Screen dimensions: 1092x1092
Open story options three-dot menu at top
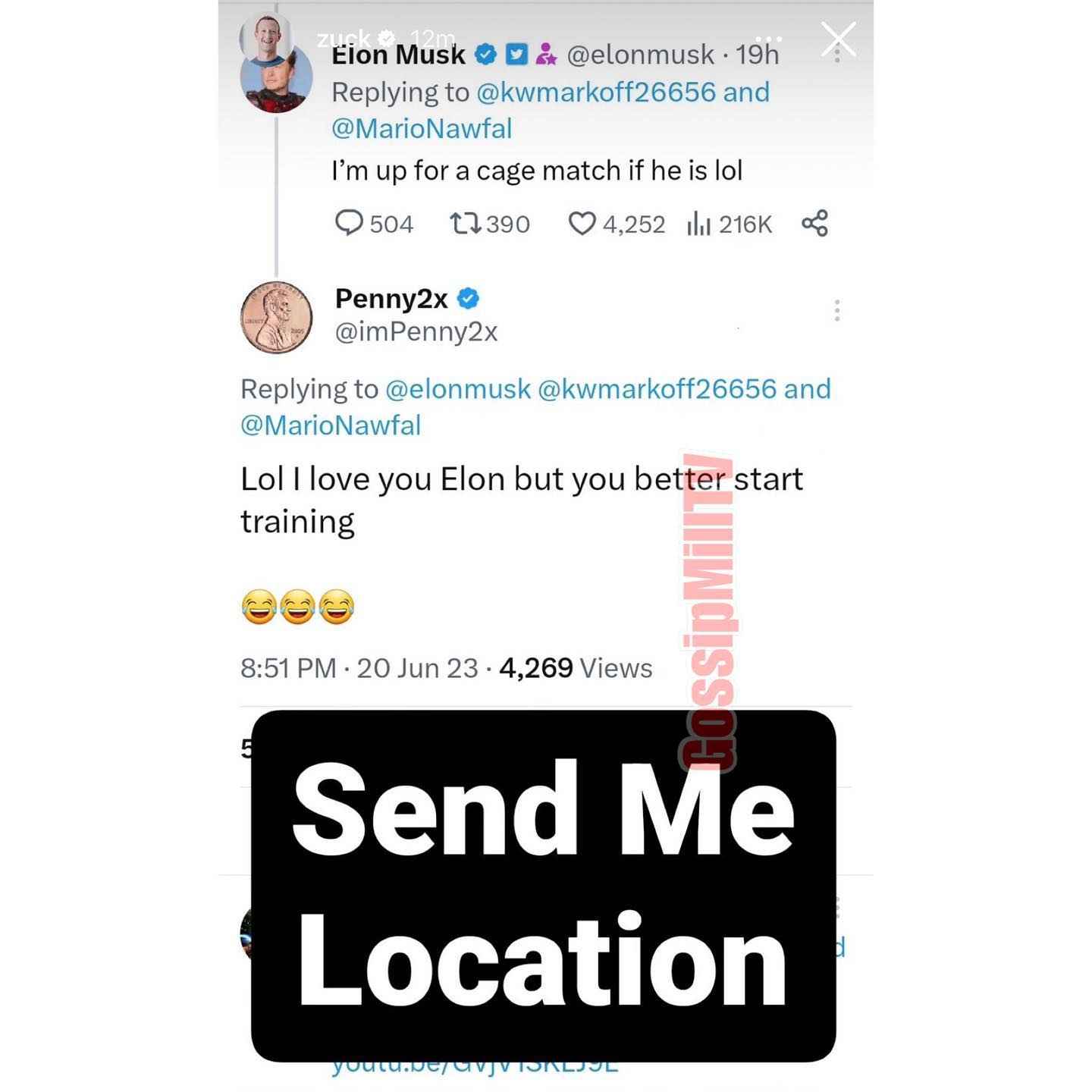click(769, 38)
